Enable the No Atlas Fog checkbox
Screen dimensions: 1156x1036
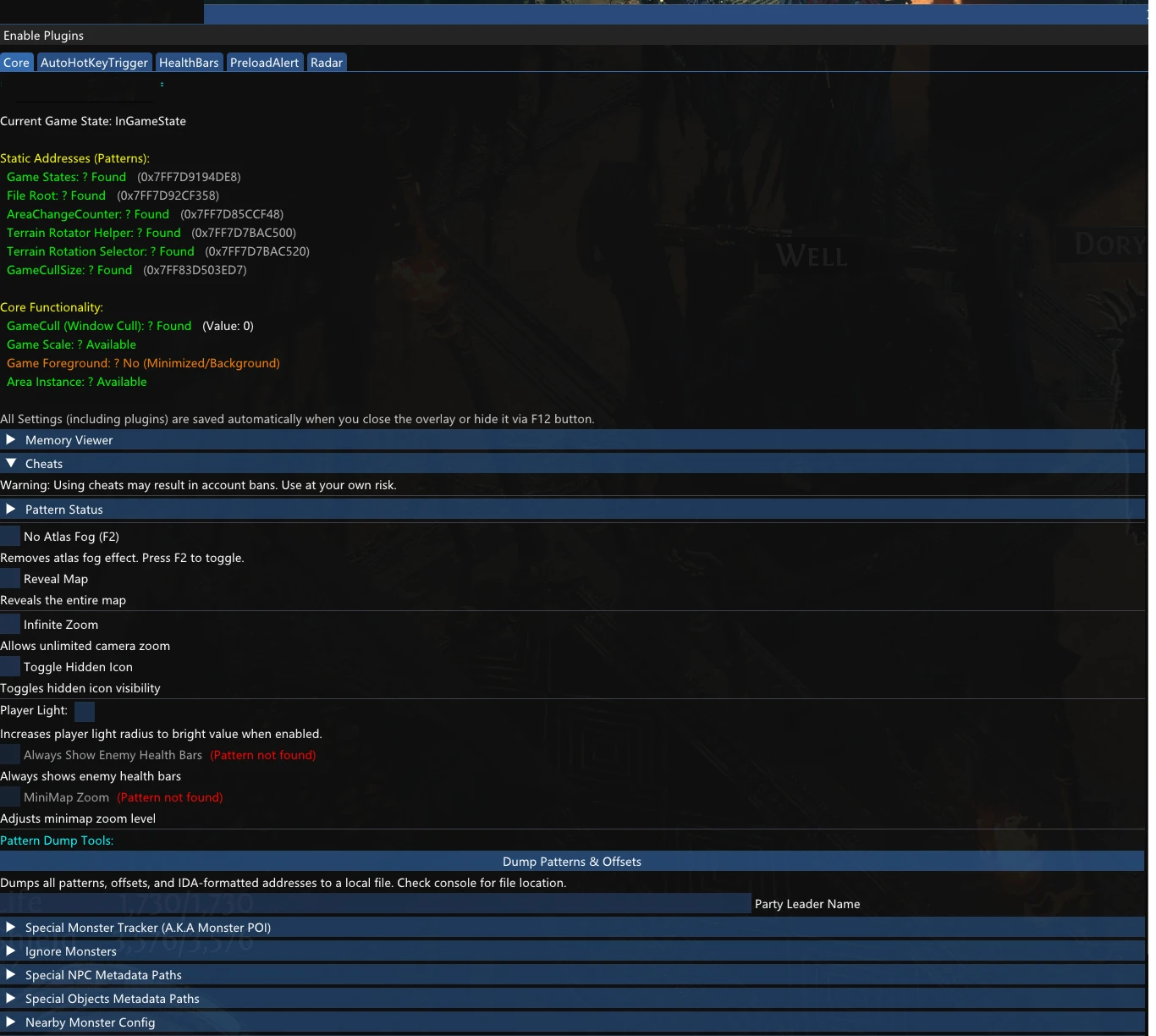[10, 536]
